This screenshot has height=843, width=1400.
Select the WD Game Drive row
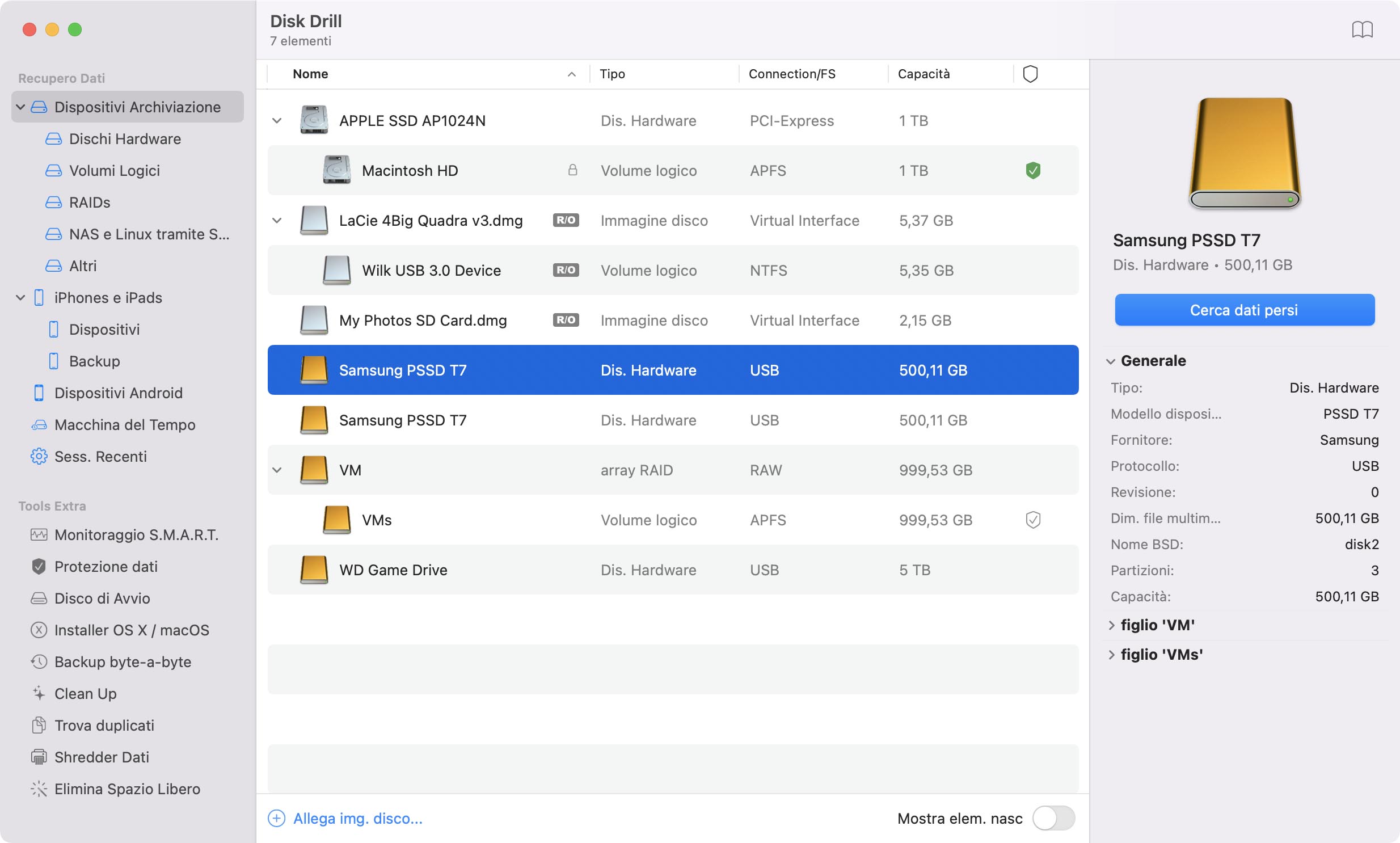tap(673, 570)
